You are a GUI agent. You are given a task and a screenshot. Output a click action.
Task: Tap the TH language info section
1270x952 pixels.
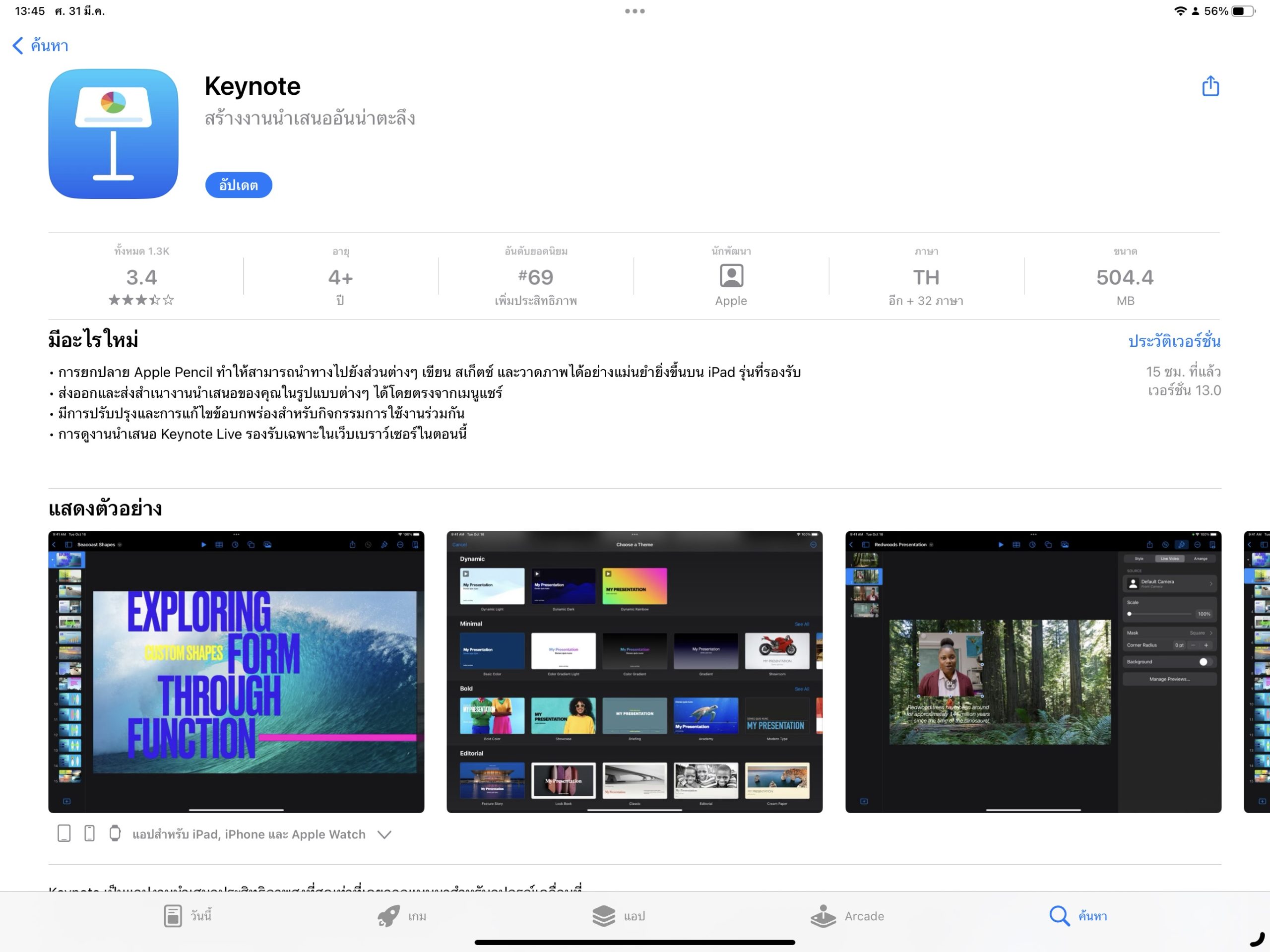point(926,277)
